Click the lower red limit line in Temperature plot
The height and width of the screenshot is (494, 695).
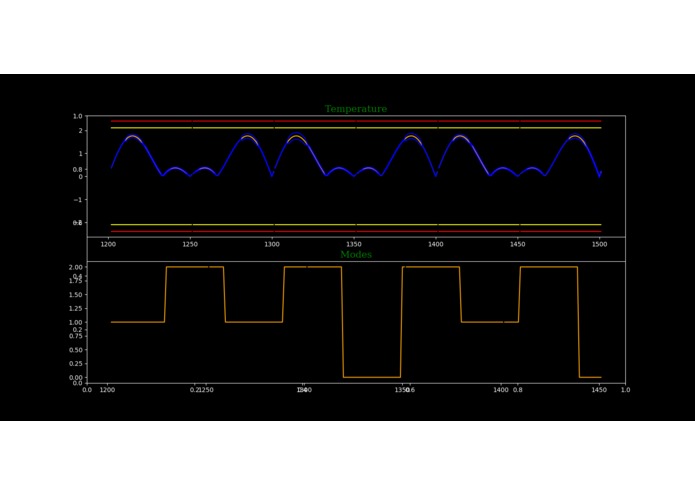click(356, 231)
